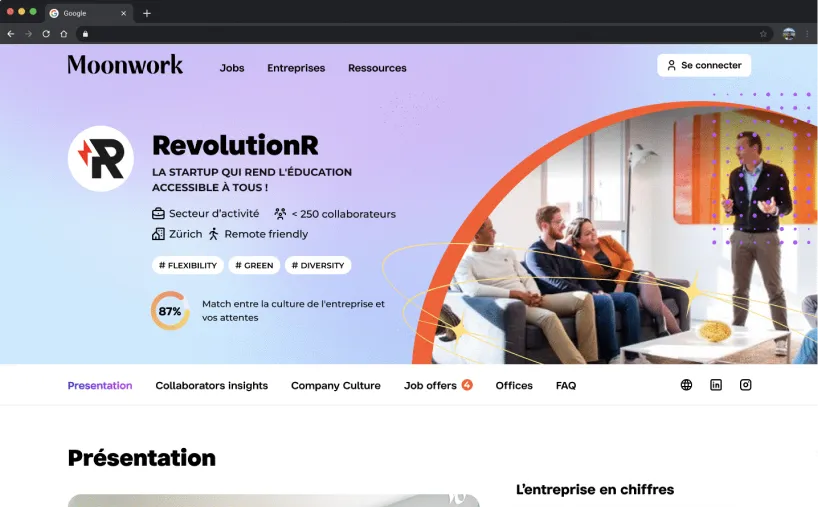Click the Moonwork logo
818x508 pixels.
pyautogui.click(x=125, y=65)
